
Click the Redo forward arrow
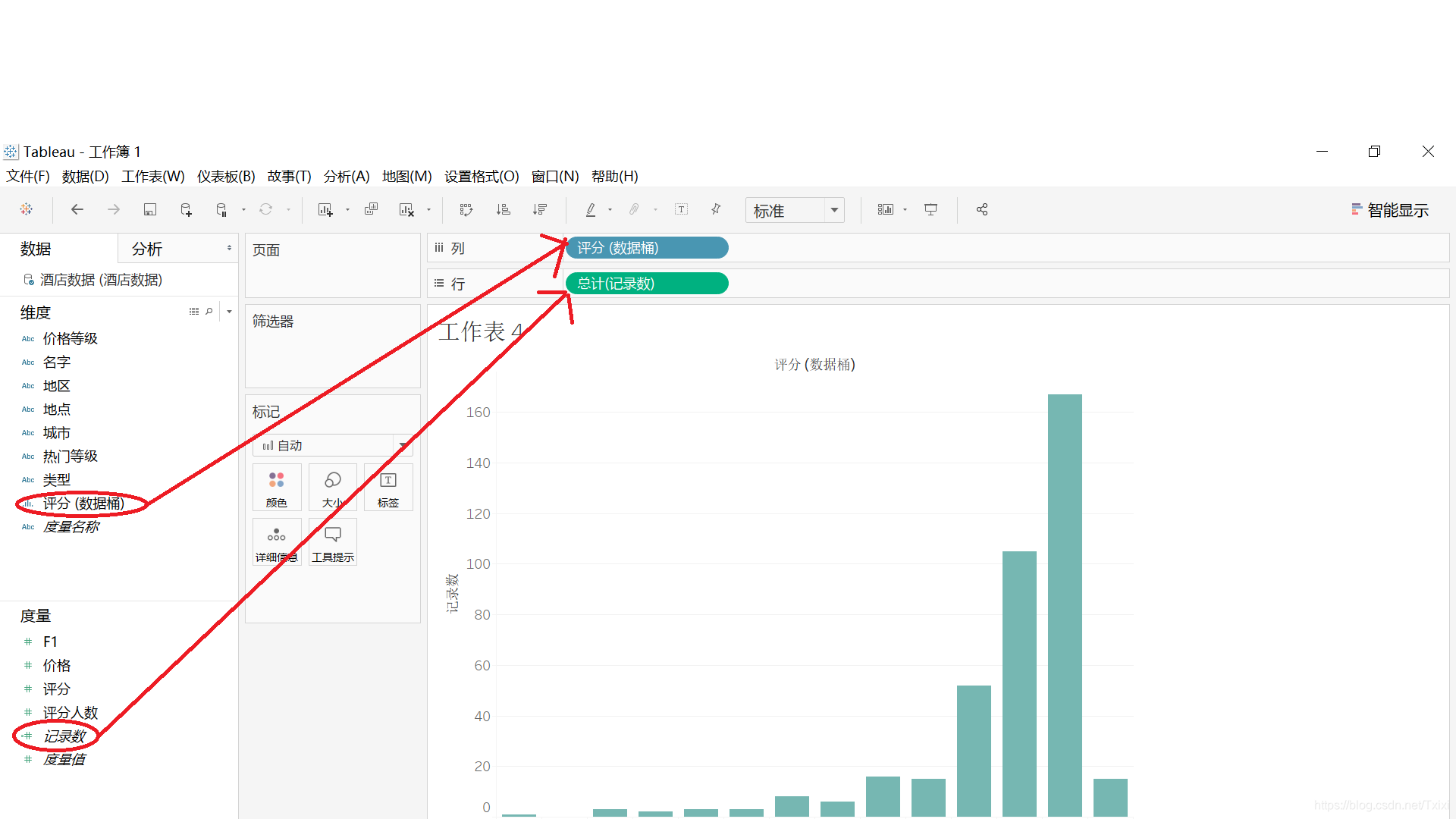[x=114, y=209]
